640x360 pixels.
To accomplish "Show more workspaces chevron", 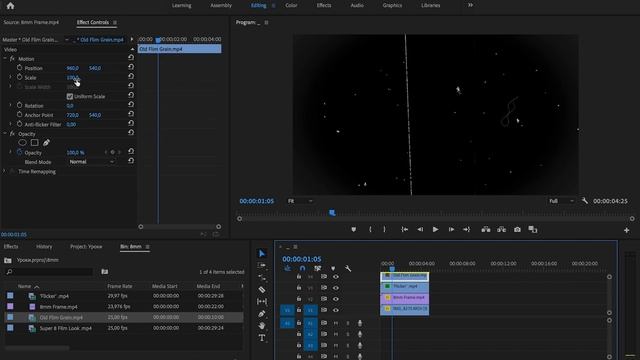I will pyautogui.click(x=470, y=5).
